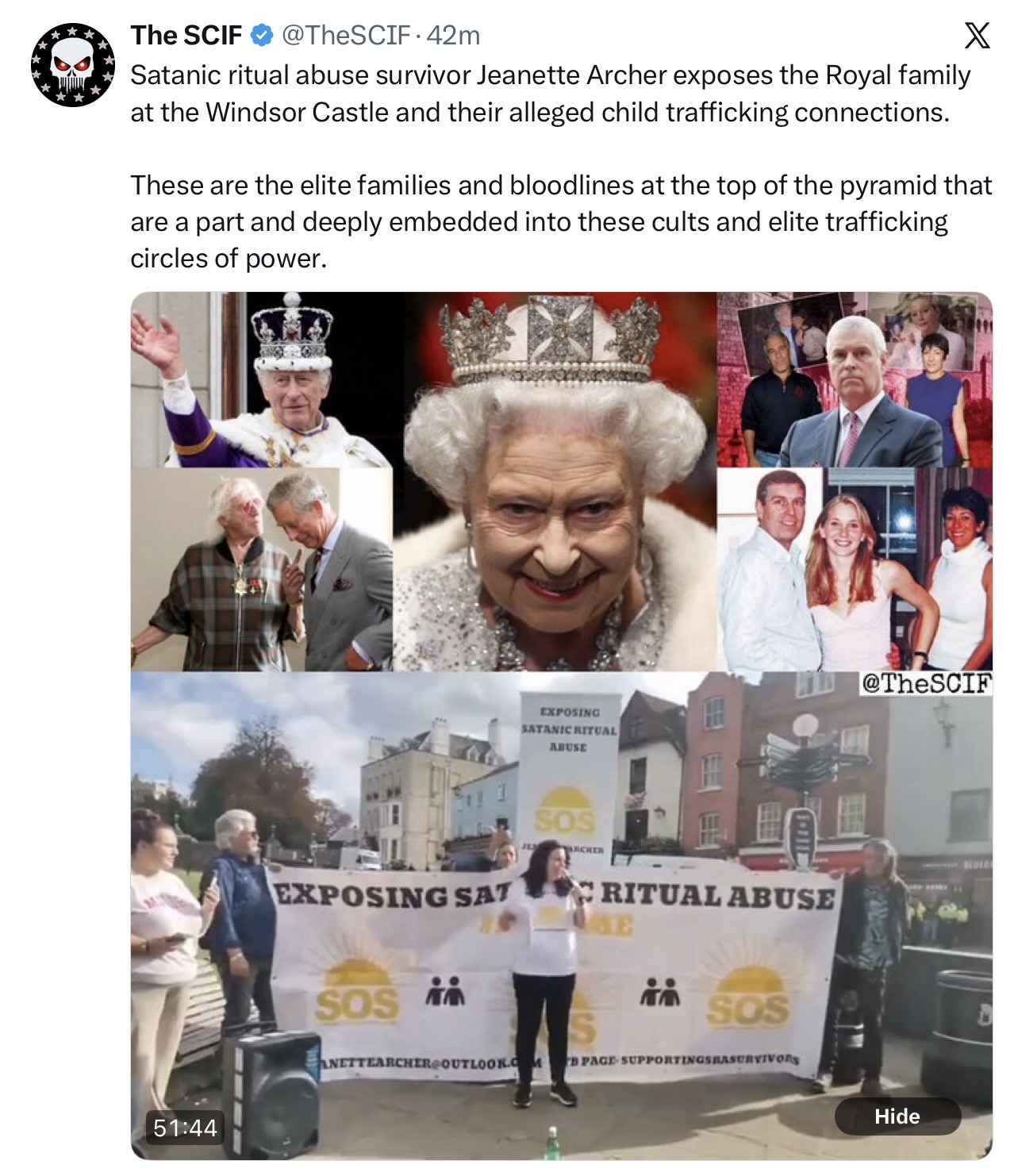Open the red-tinted collage with man in suit

point(855,379)
